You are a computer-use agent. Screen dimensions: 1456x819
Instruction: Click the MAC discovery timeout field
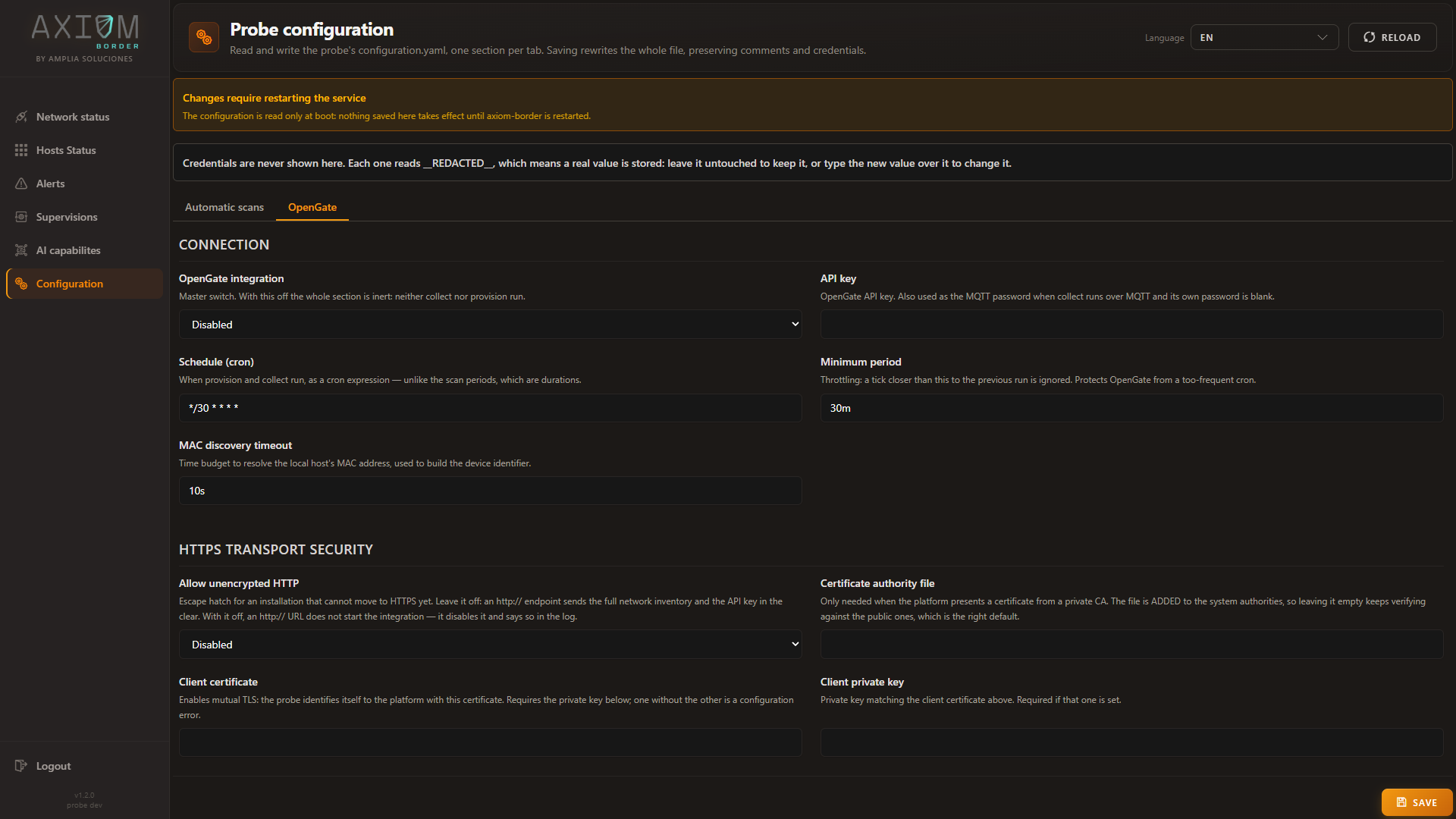coord(490,491)
